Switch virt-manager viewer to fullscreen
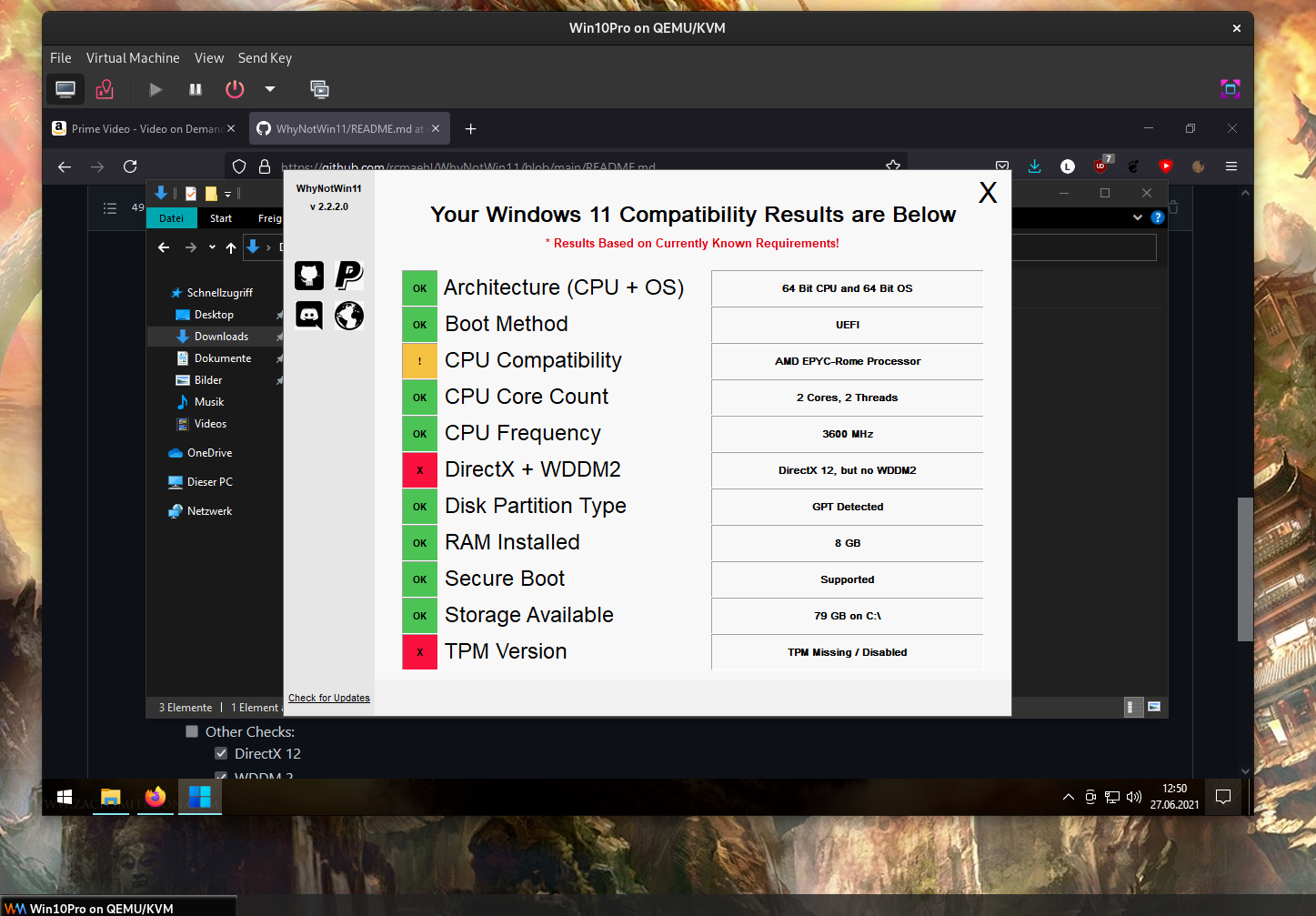 (x=1231, y=88)
